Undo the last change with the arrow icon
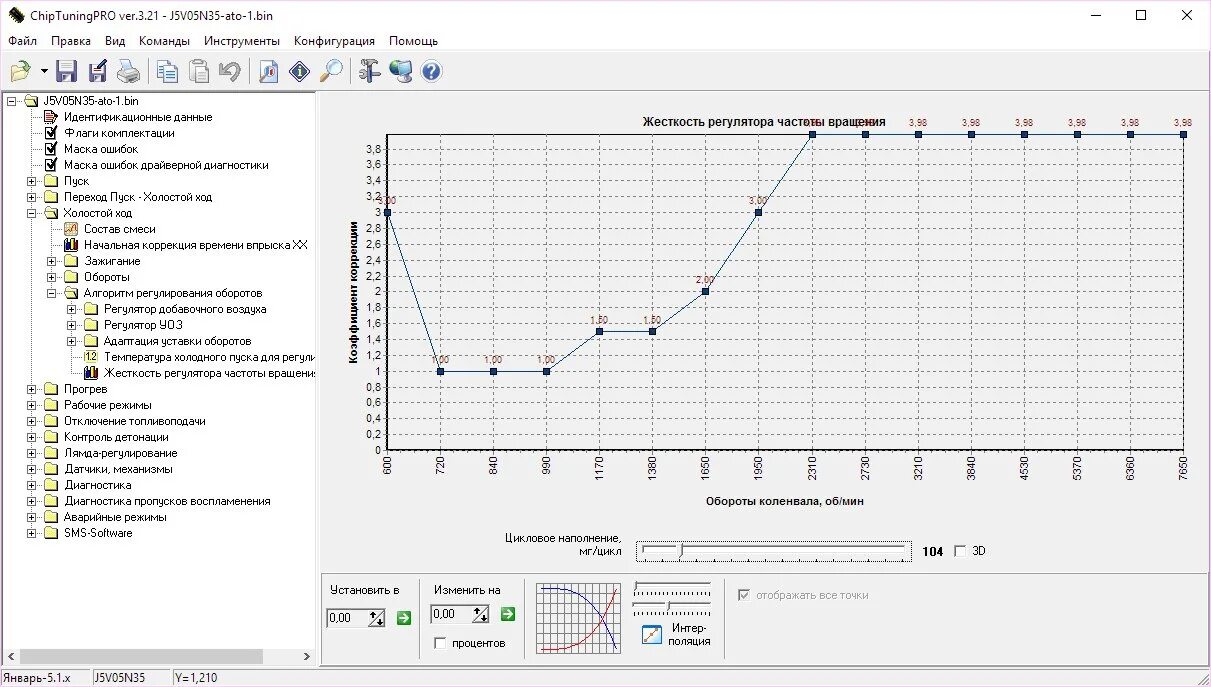The image size is (1211, 687). click(x=229, y=71)
